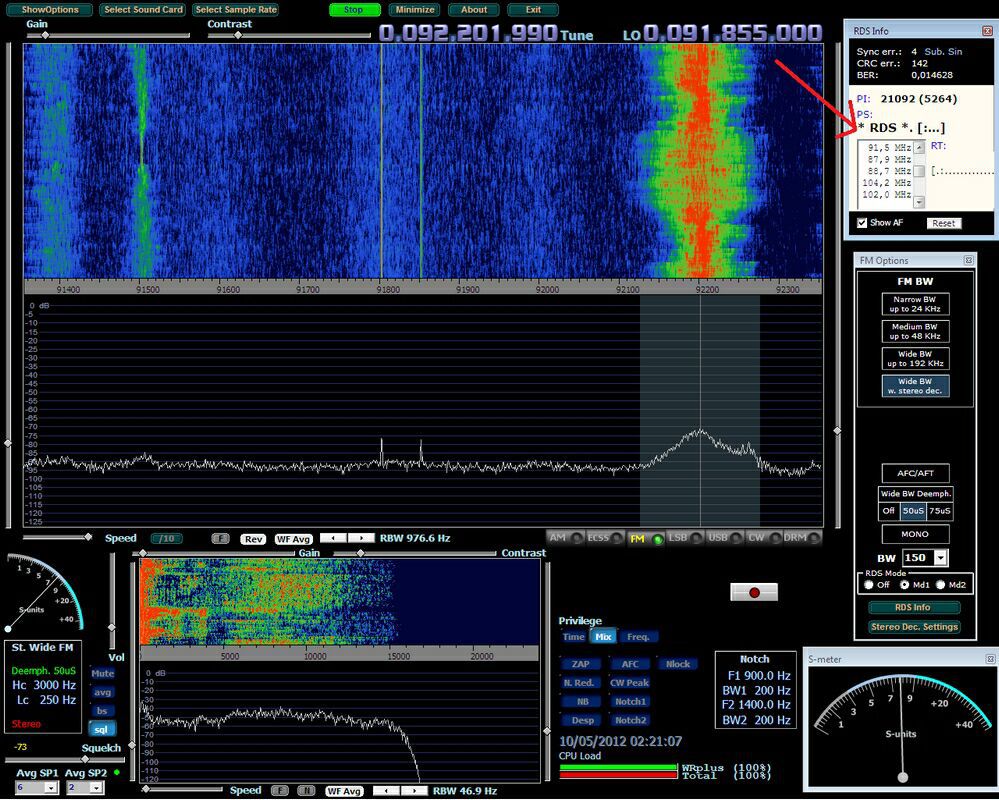This screenshot has height=800, width=999.
Task: Click the red record button
Action: (755, 590)
